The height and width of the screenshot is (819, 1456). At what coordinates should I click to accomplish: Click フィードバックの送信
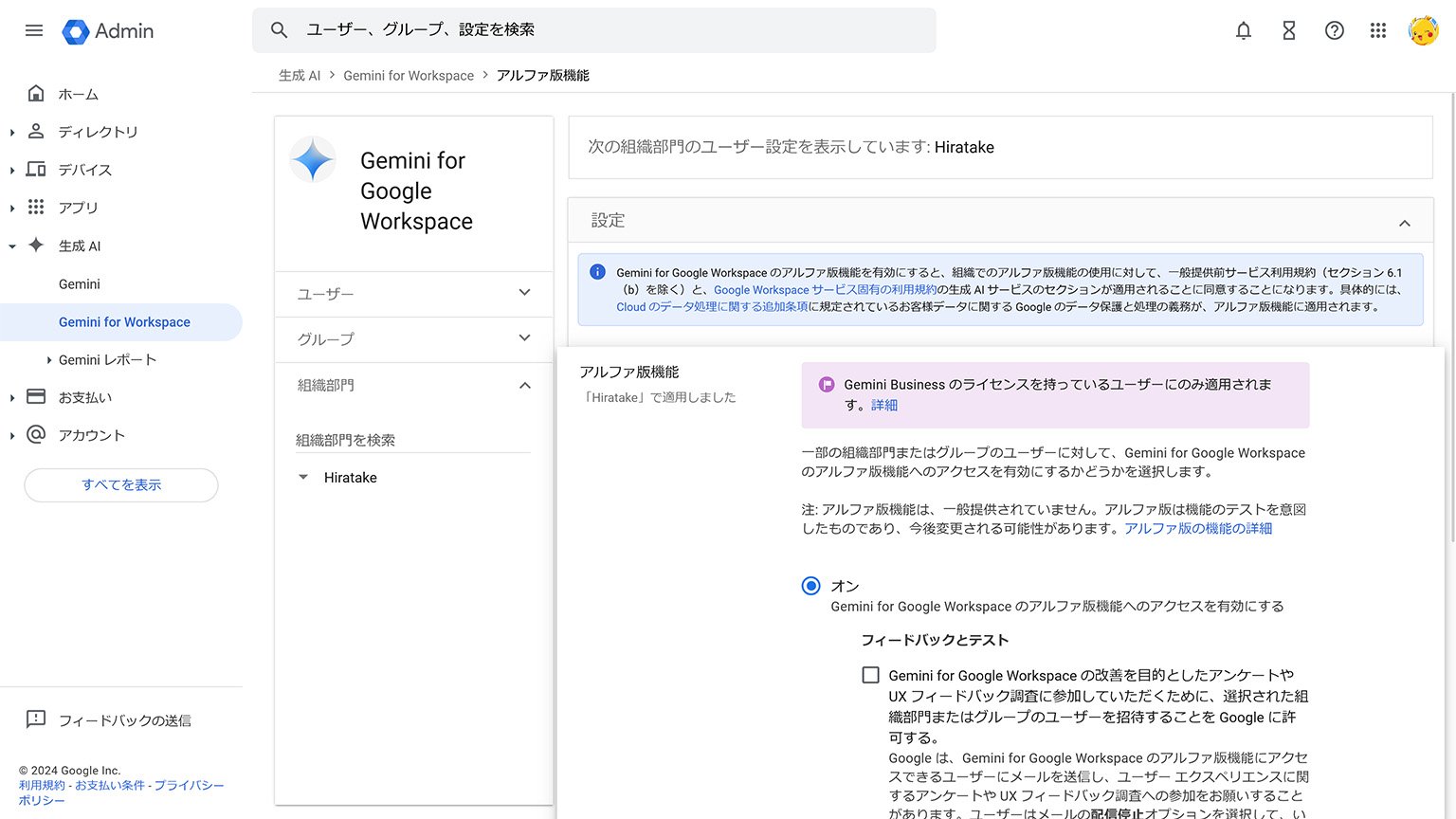(x=124, y=720)
